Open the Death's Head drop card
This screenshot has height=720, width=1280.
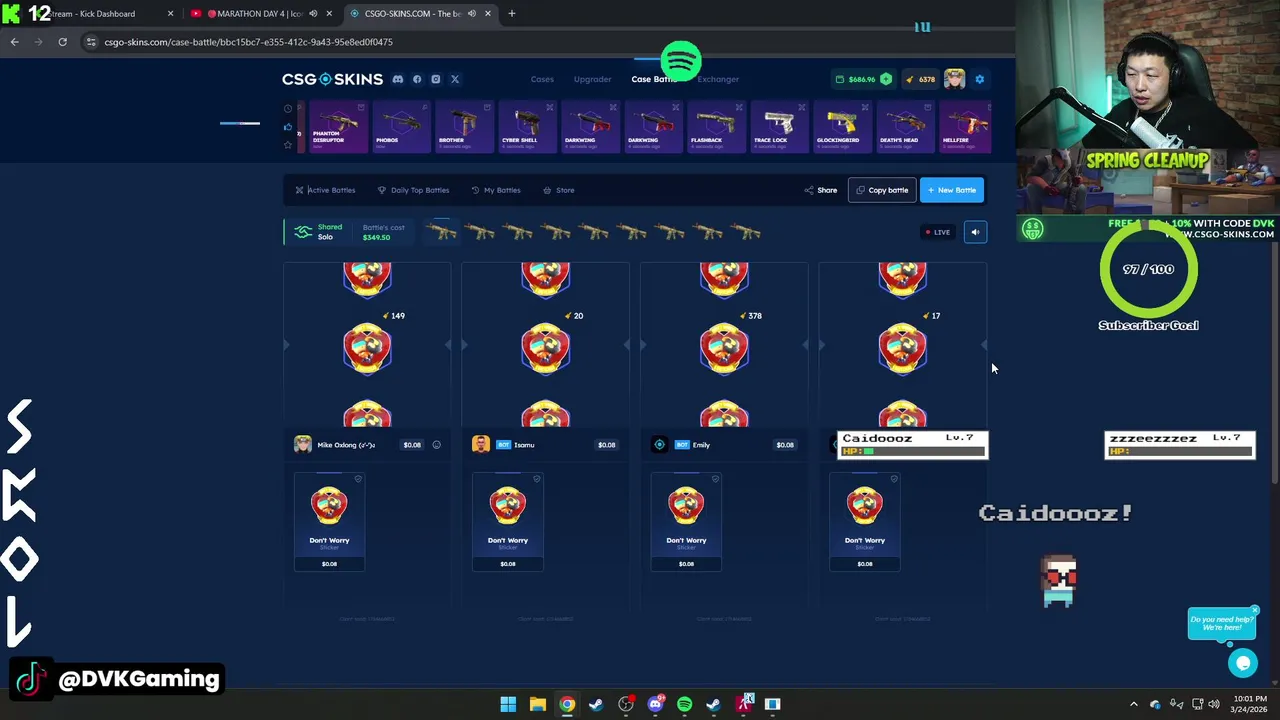tap(905, 127)
